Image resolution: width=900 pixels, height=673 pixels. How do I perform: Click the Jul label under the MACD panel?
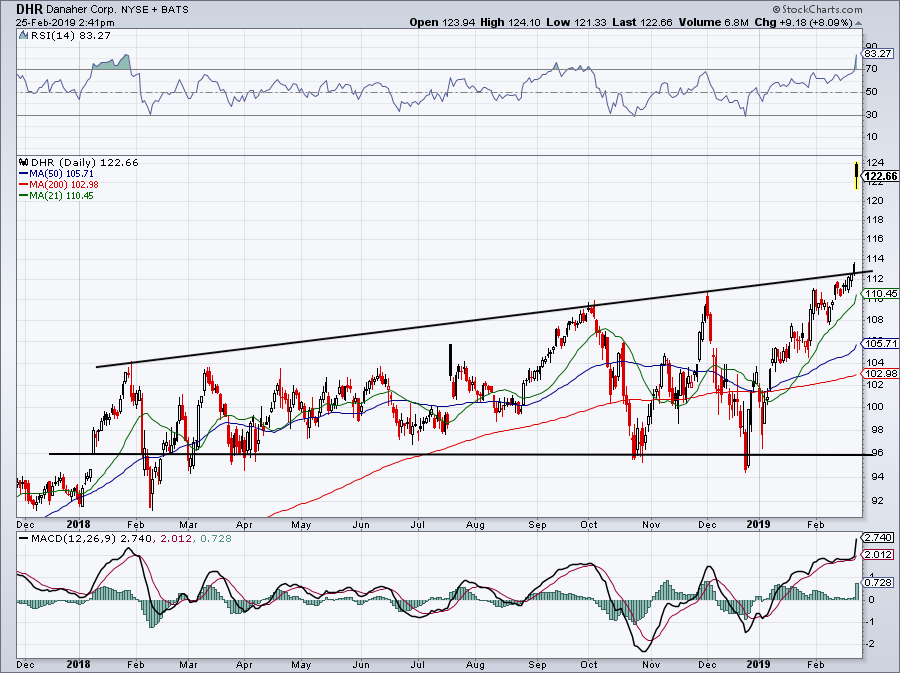(417, 665)
